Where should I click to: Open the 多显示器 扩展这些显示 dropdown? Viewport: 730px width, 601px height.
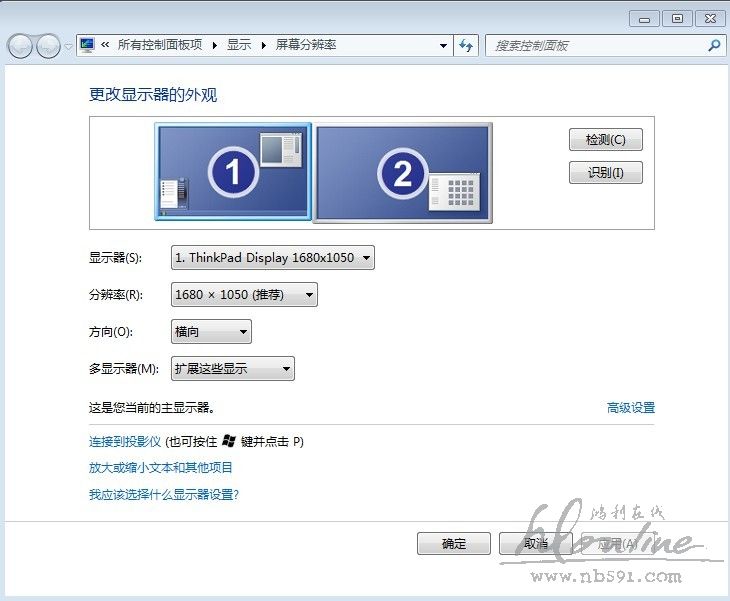click(x=233, y=369)
